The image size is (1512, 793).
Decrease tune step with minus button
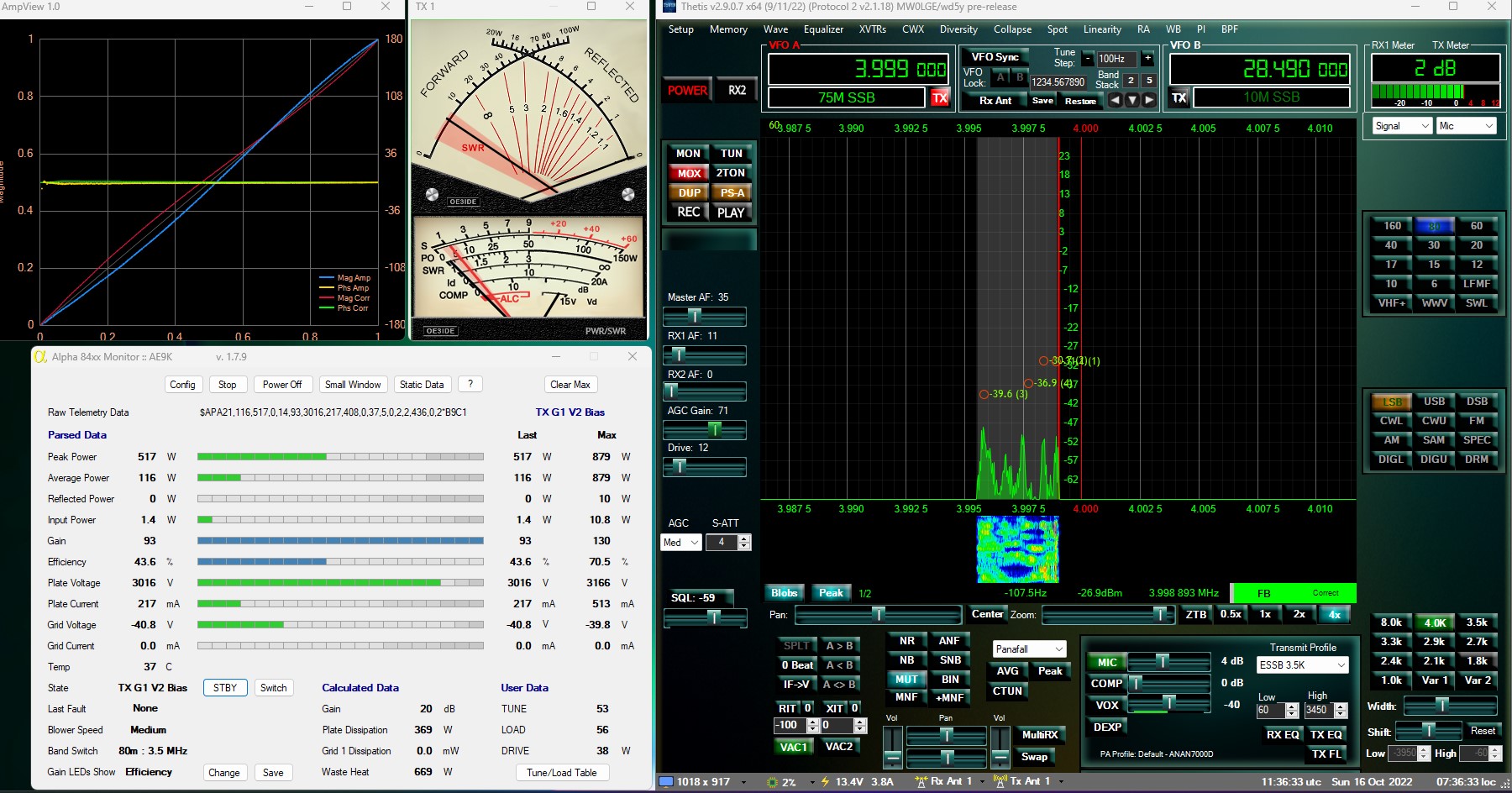click(x=1088, y=59)
